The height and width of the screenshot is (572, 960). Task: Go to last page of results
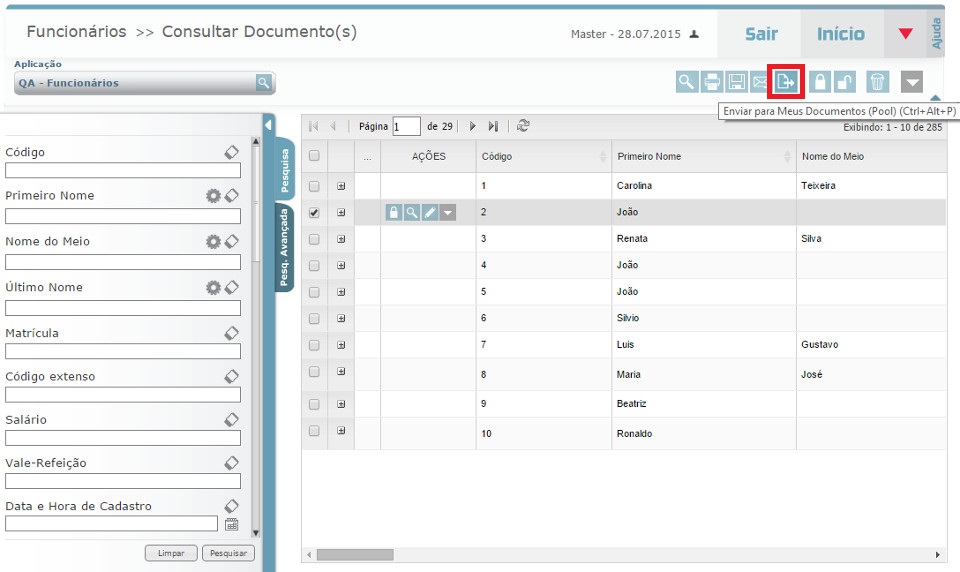(x=493, y=126)
